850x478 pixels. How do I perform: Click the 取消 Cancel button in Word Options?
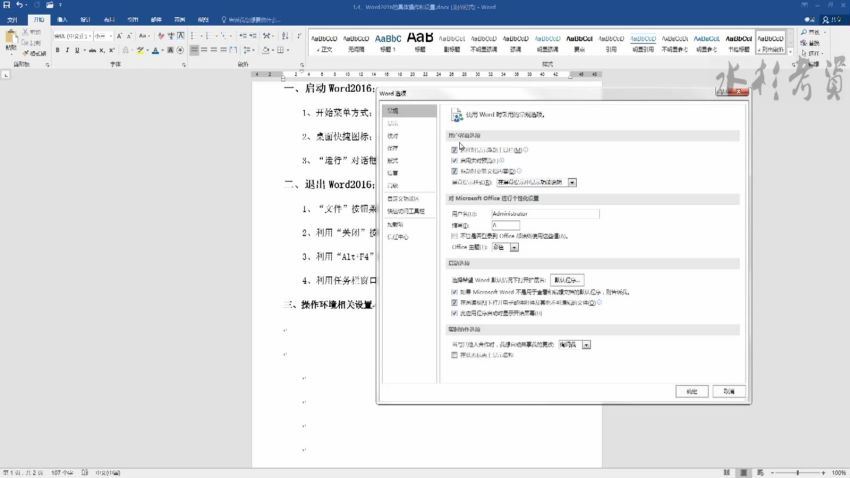click(729, 391)
